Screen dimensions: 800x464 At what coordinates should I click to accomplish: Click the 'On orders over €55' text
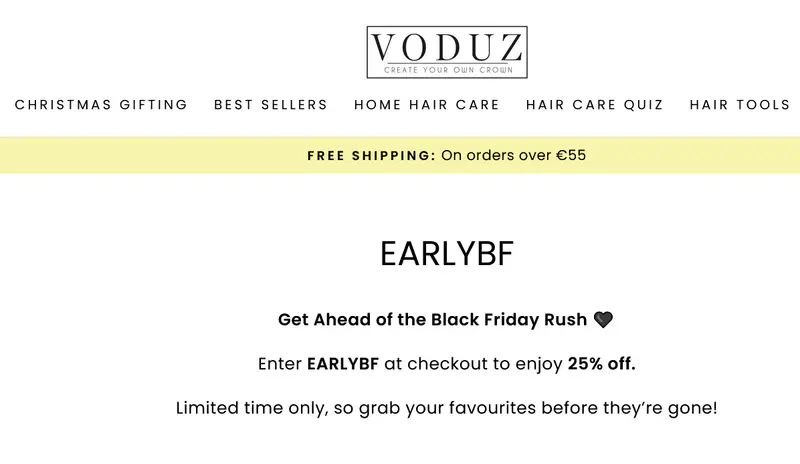click(x=514, y=155)
